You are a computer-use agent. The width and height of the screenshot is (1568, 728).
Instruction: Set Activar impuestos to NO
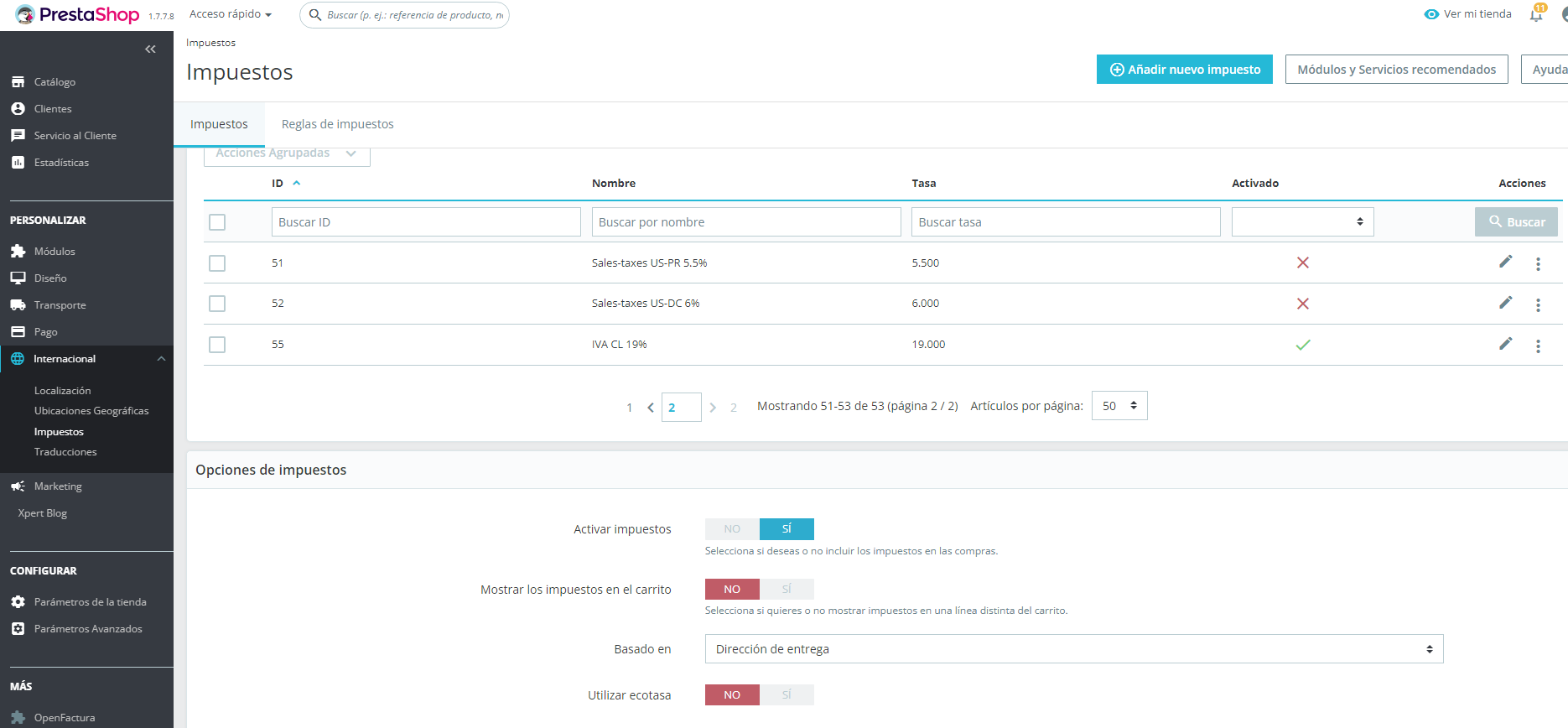732,529
